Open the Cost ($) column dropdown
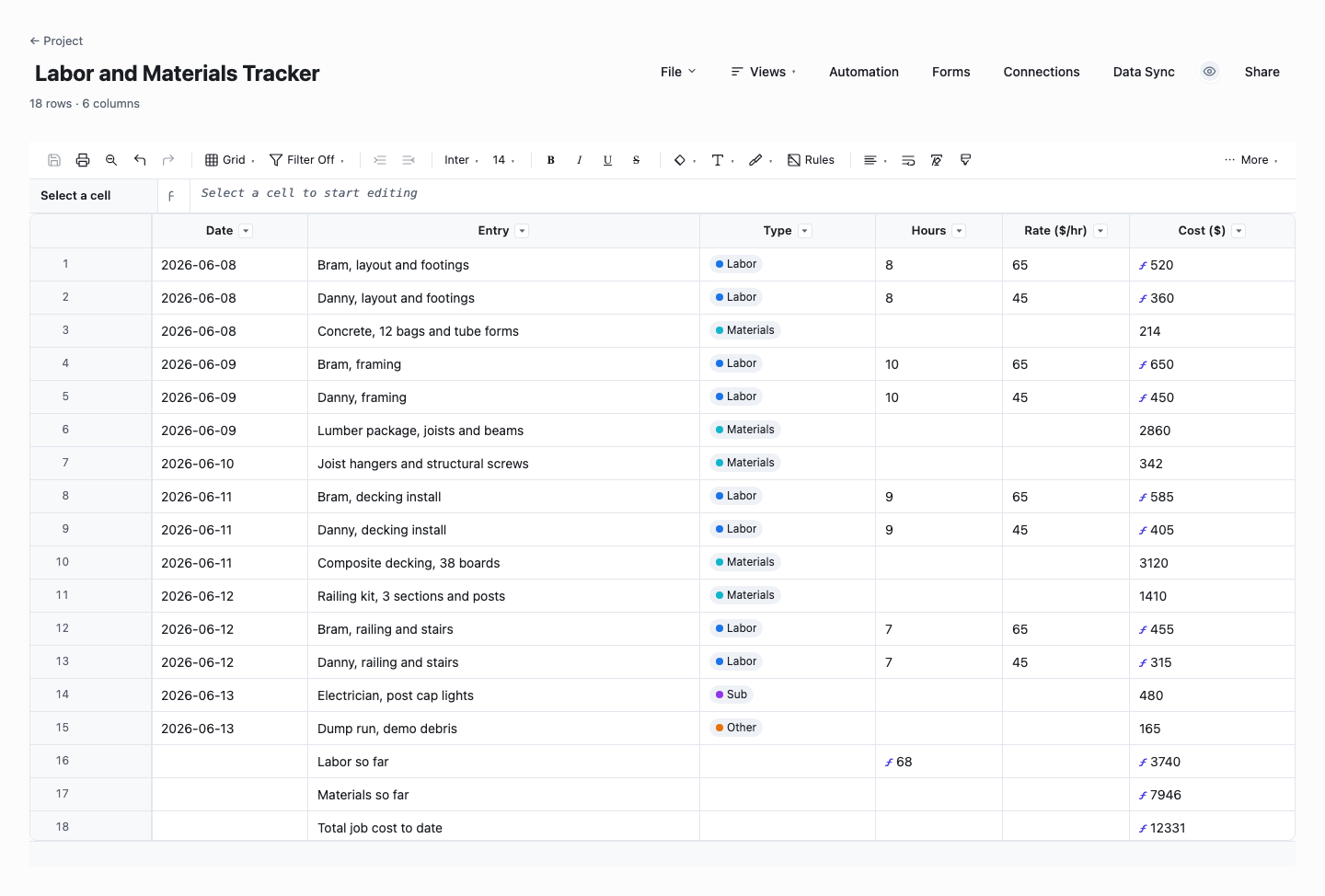This screenshot has width=1325, height=896. pos(1239,231)
